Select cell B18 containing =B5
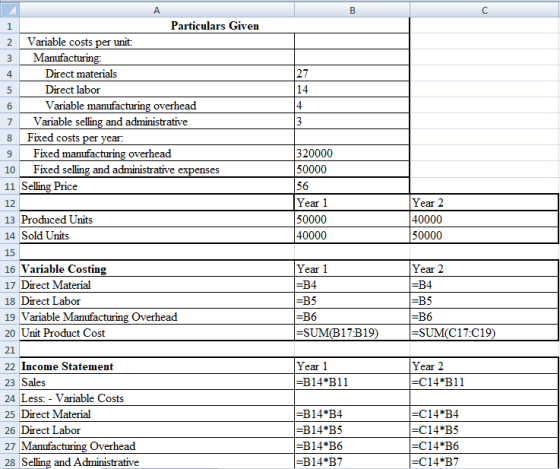Screen dimensions: 560x469 pyautogui.click(x=352, y=301)
